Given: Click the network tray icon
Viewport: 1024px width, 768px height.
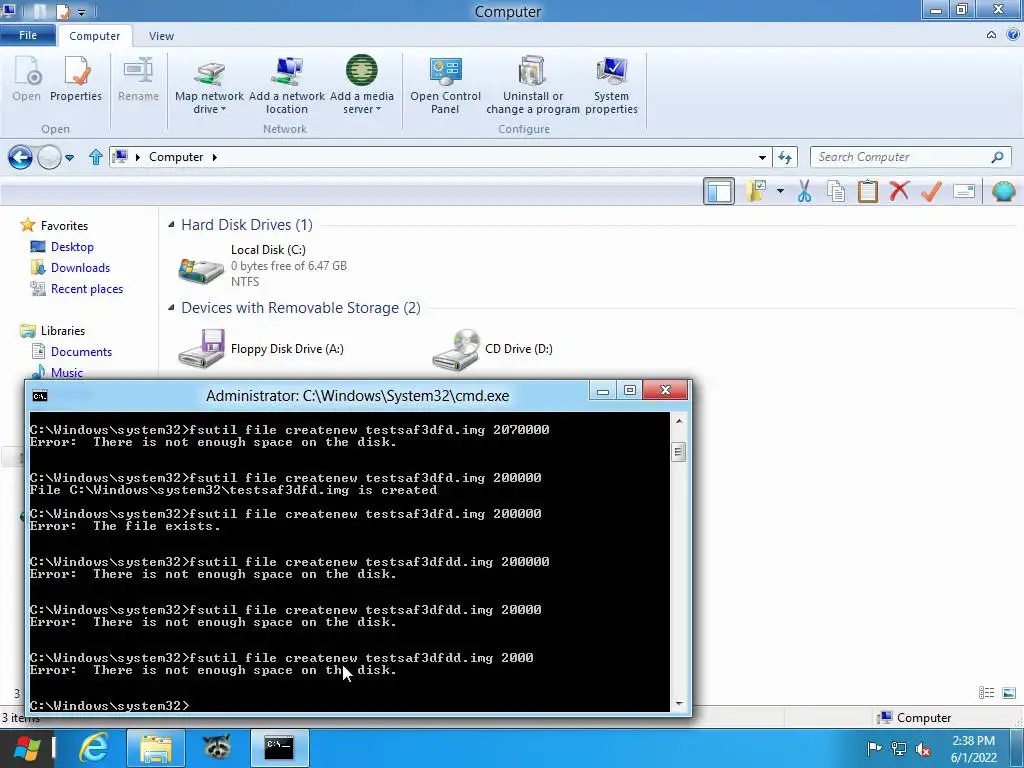Looking at the screenshot, I should tap(899, 749).
